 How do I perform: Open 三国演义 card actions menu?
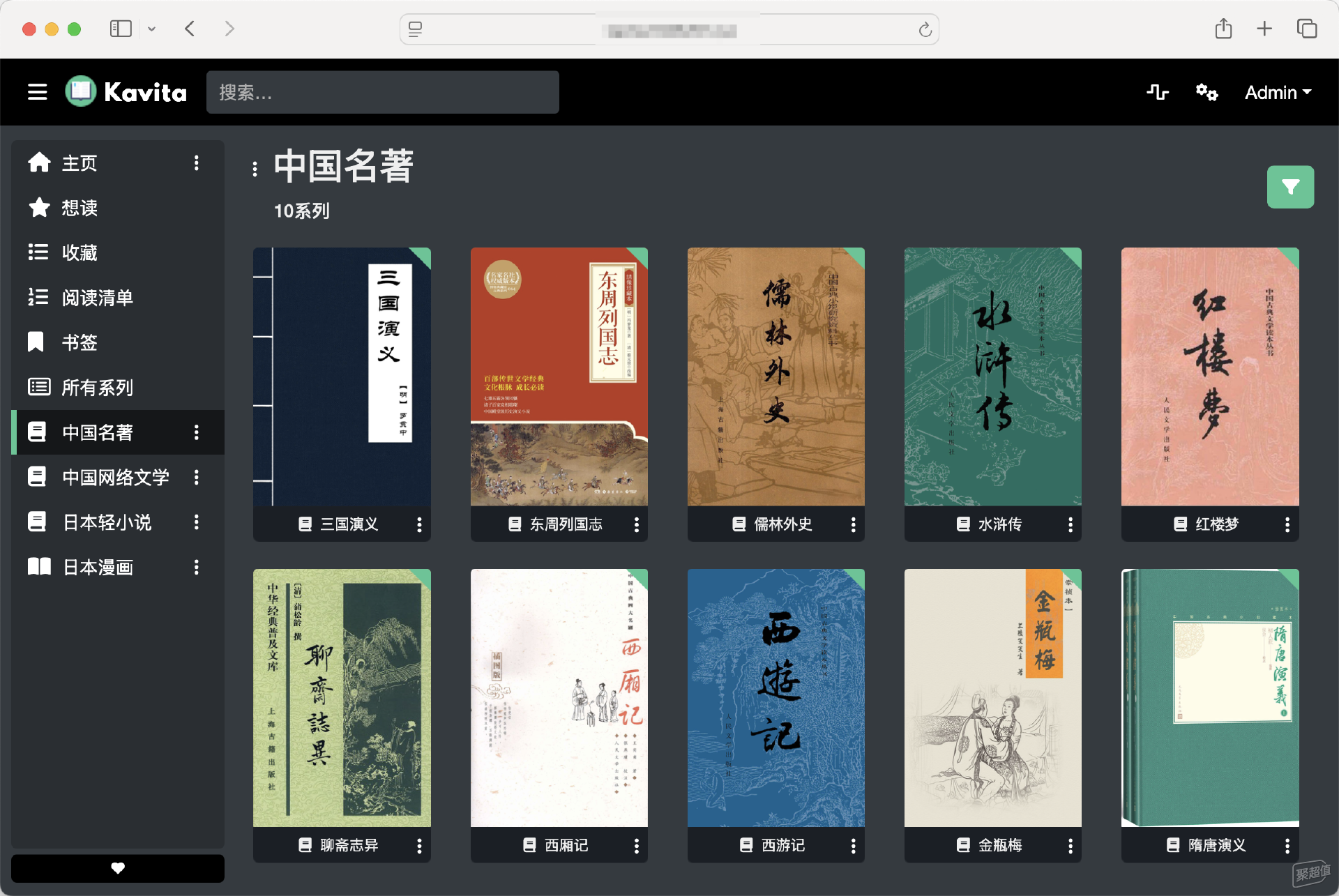(x=419, y=524)
